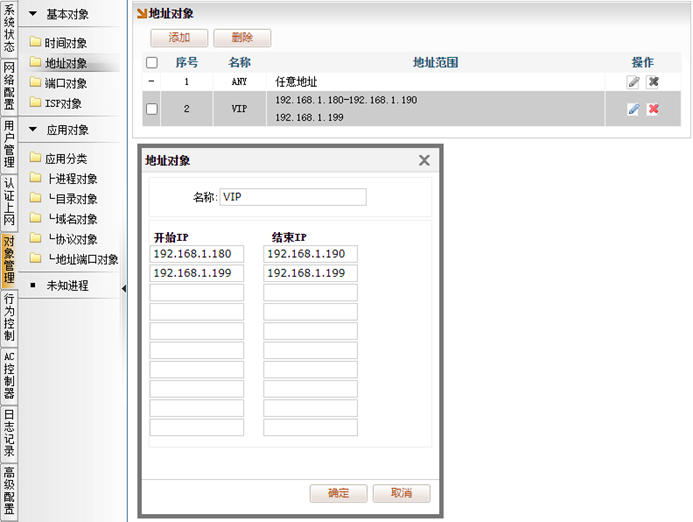This screenshot has width=693, height=522.
Task: Toggle the select-all checkbox in table header
Action: (x=152, y=62)
